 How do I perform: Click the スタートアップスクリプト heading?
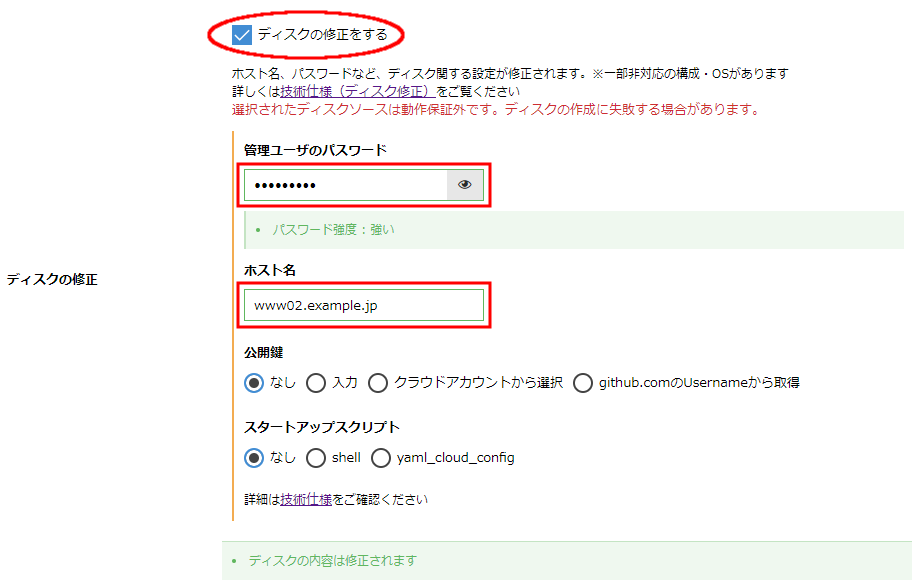tap(322, 428)
